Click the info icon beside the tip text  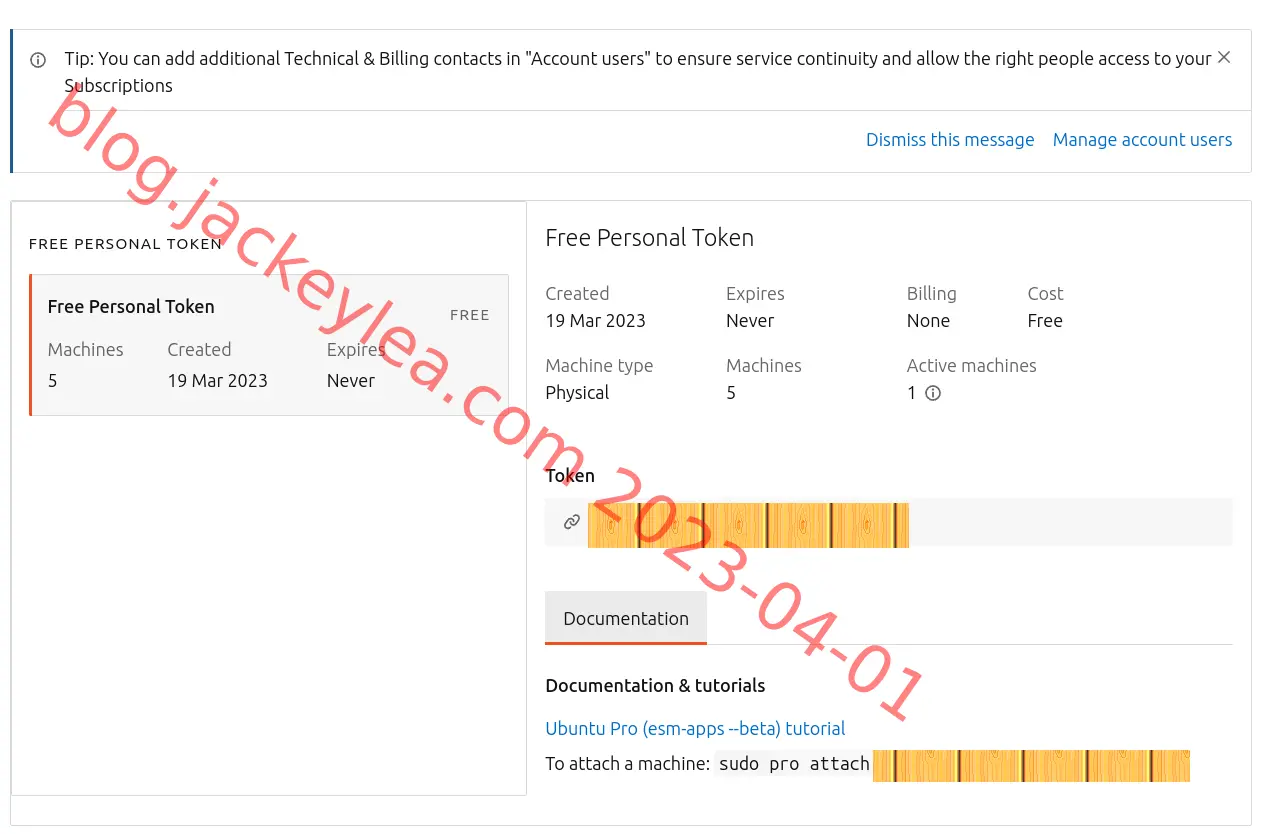38,60
